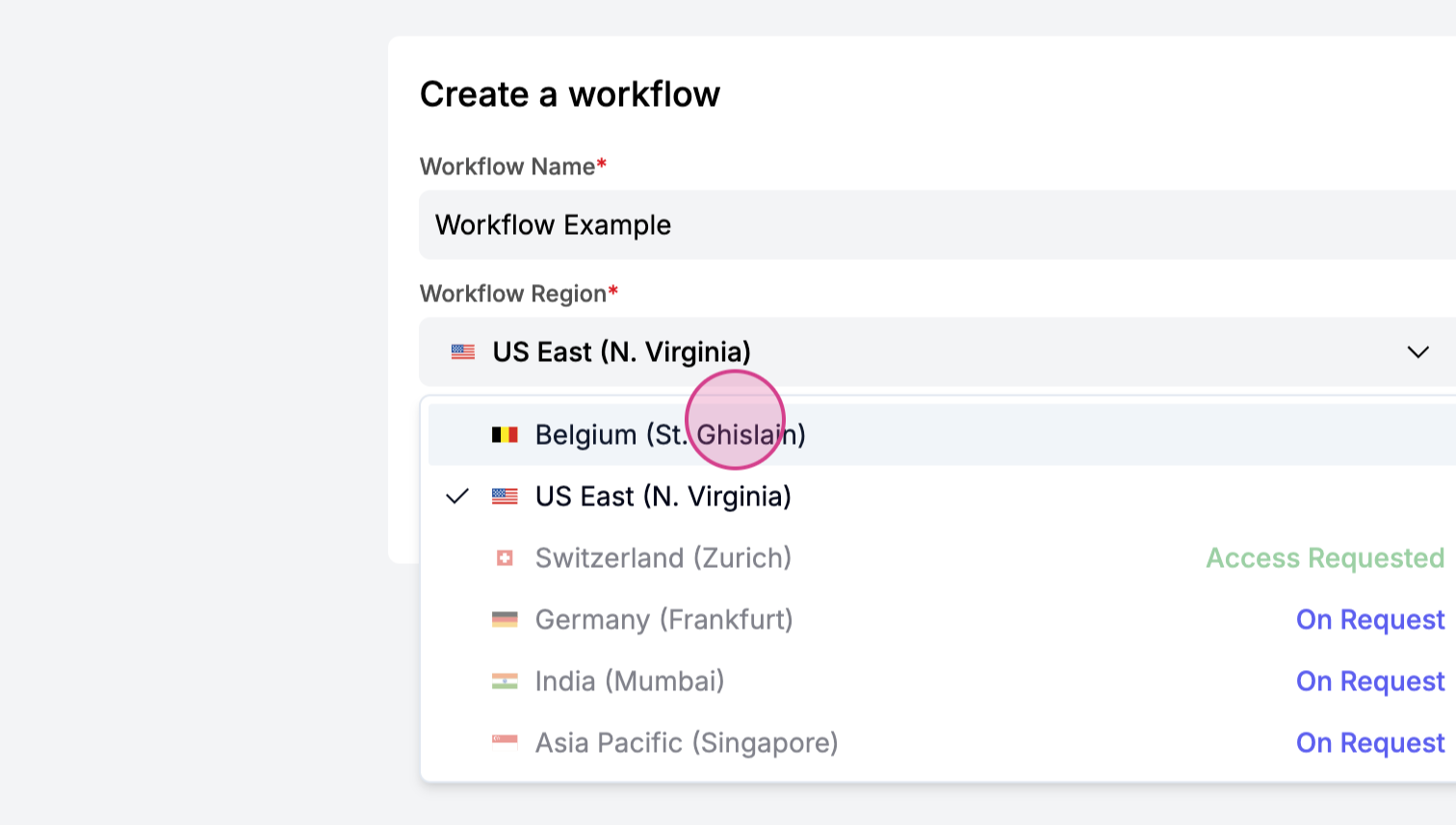
Task: Click On Request link for India
Action: (1369, 682)
